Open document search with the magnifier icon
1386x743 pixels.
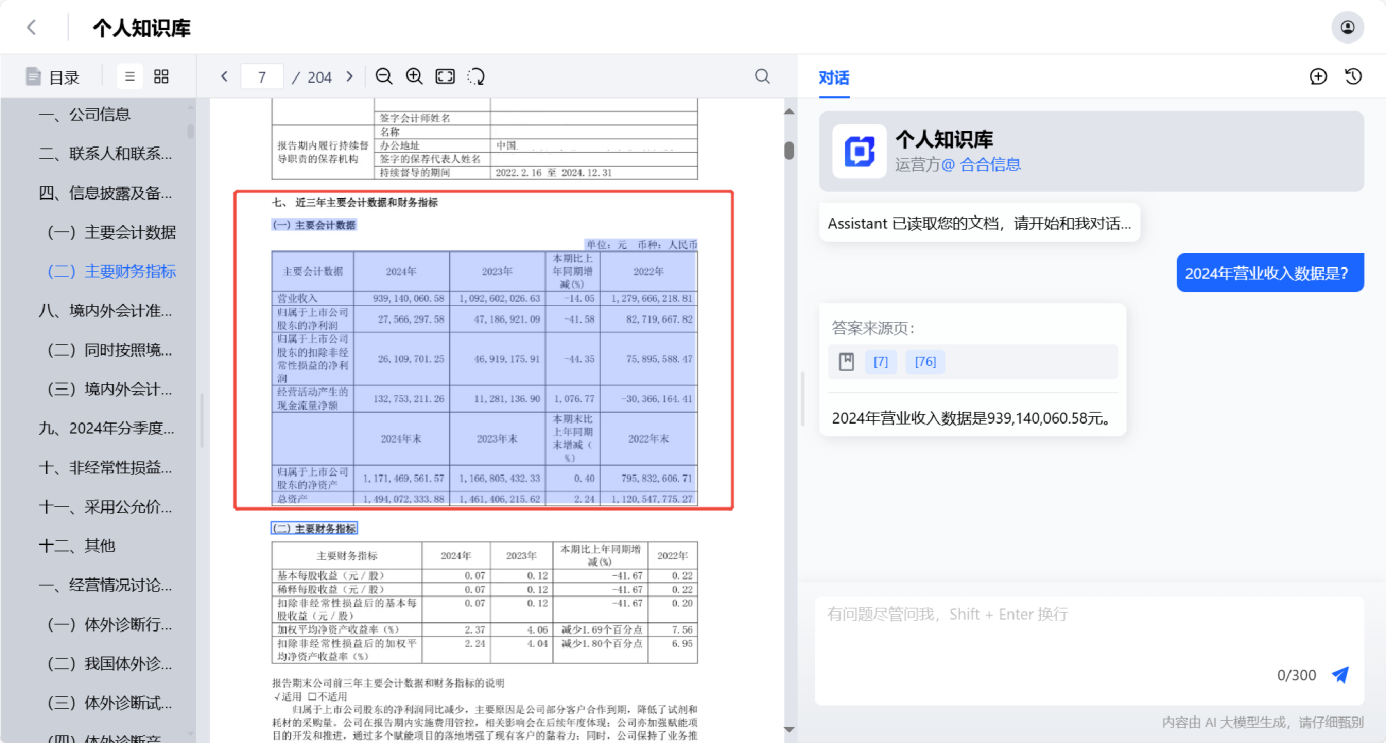(762, 76)
